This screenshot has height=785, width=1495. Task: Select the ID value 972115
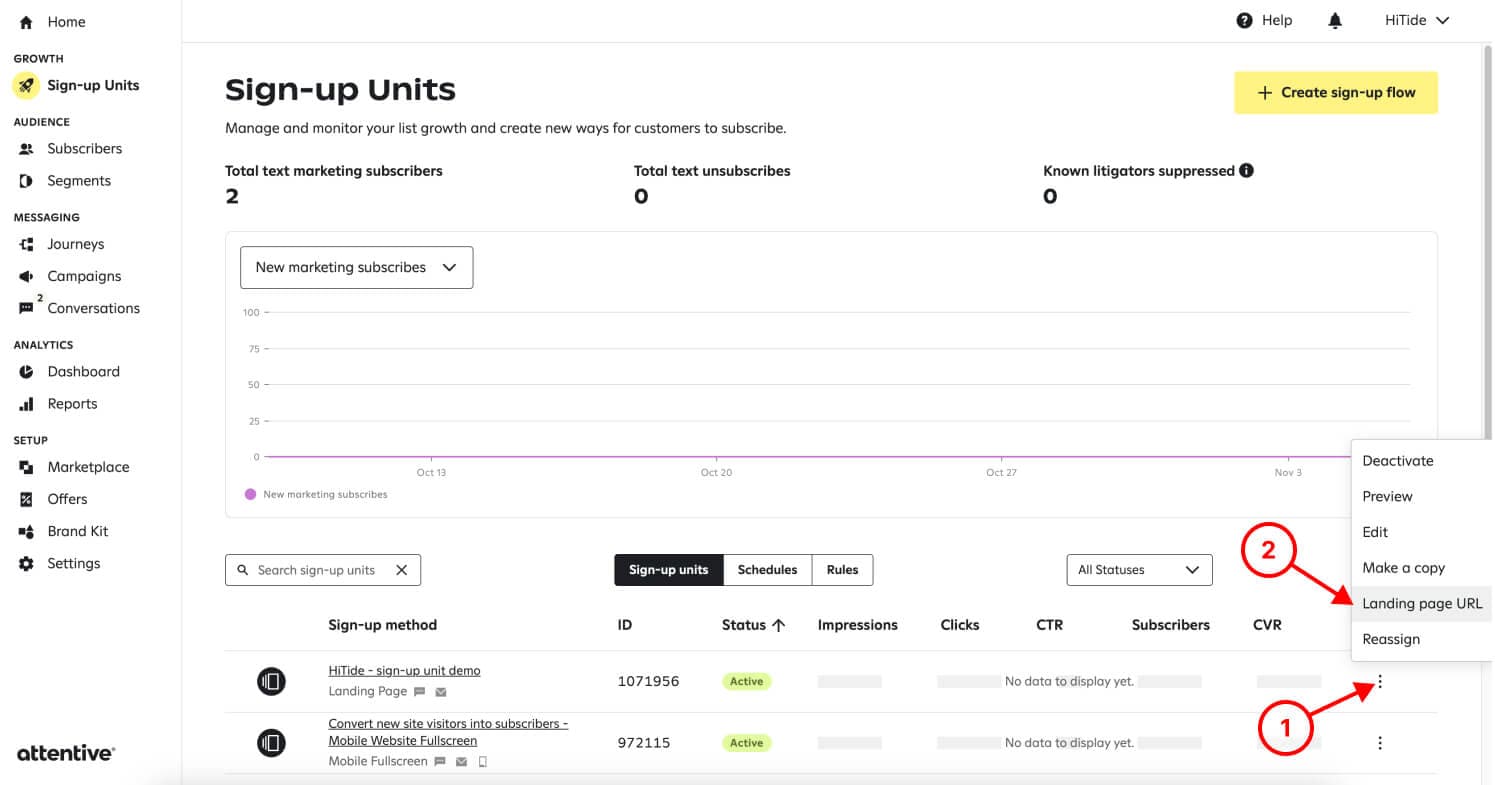coord(644,743)
